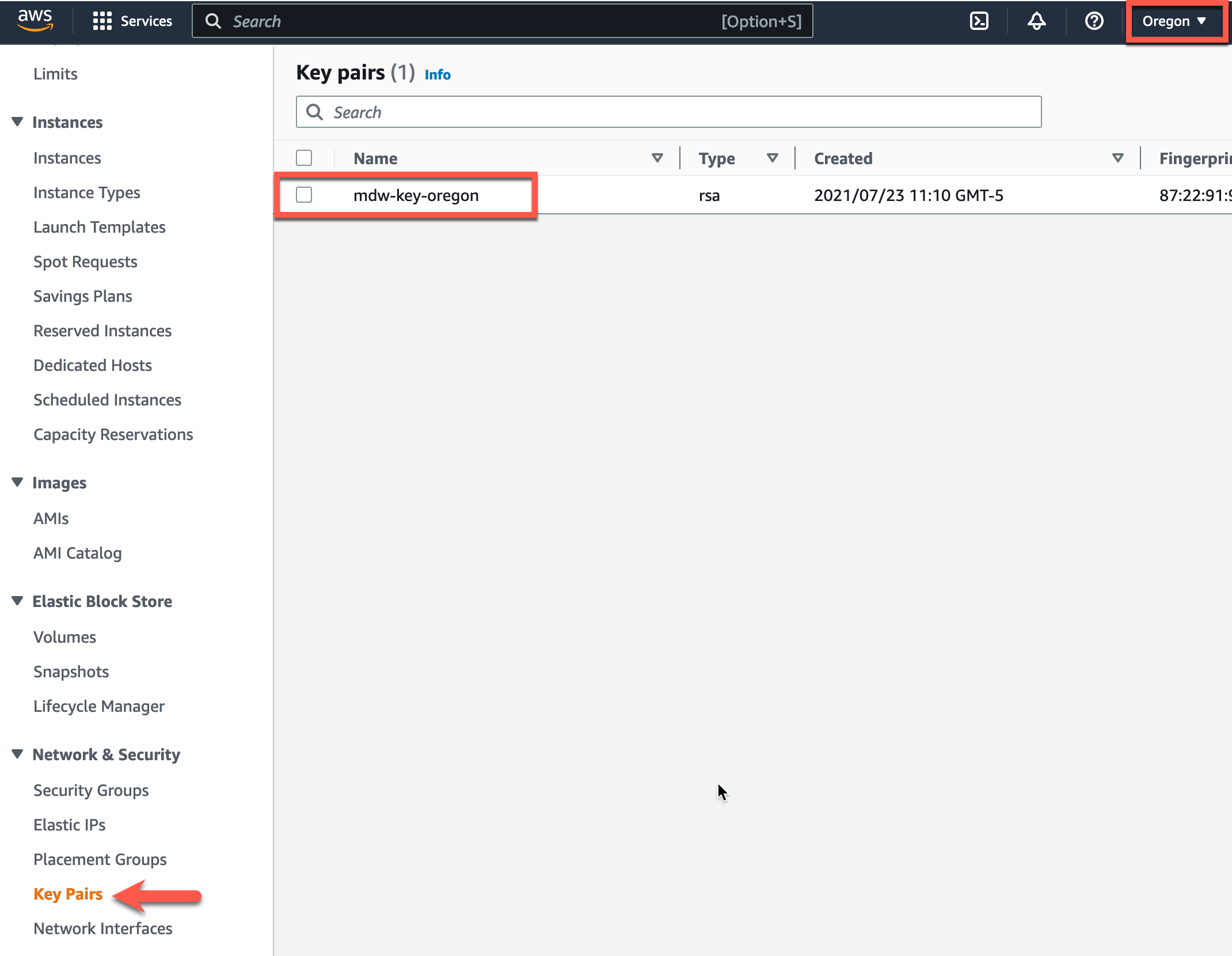Viewport: 1232px width, 956px height.
Task: Sort by the Created column arrow
Action: pos(1118,158)
